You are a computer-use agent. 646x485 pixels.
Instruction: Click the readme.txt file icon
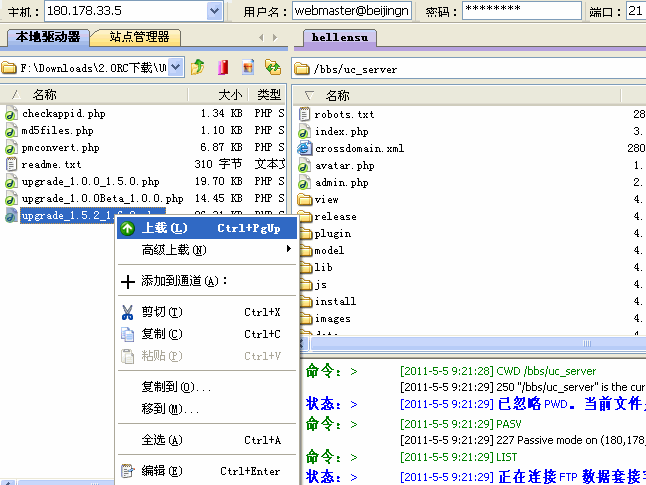(x=11, y=164)
